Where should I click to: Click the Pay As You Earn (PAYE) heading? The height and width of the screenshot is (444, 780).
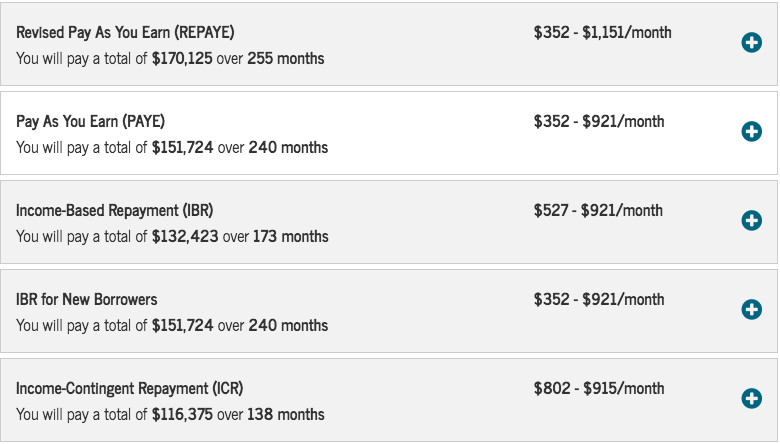(x=90, y=121)
